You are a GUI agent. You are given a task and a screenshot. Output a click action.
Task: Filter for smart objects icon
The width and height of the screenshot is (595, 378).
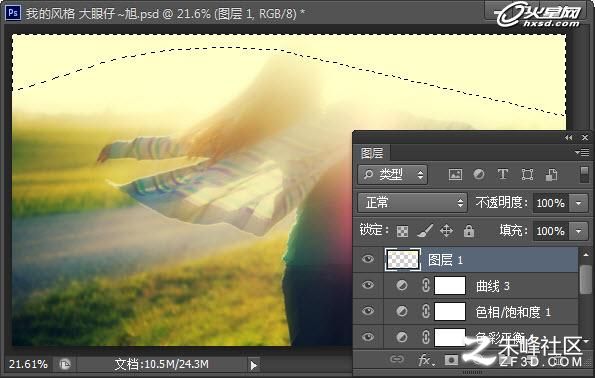click(551, 175)
